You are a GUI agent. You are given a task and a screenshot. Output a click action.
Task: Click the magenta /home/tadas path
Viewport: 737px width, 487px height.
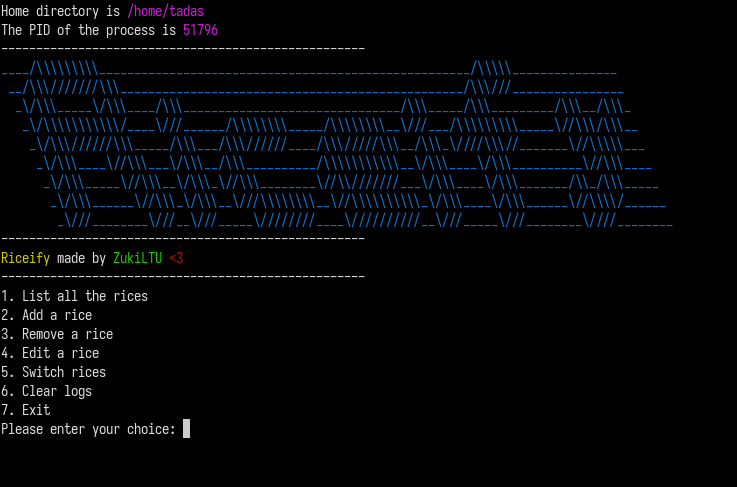point(165,11)
